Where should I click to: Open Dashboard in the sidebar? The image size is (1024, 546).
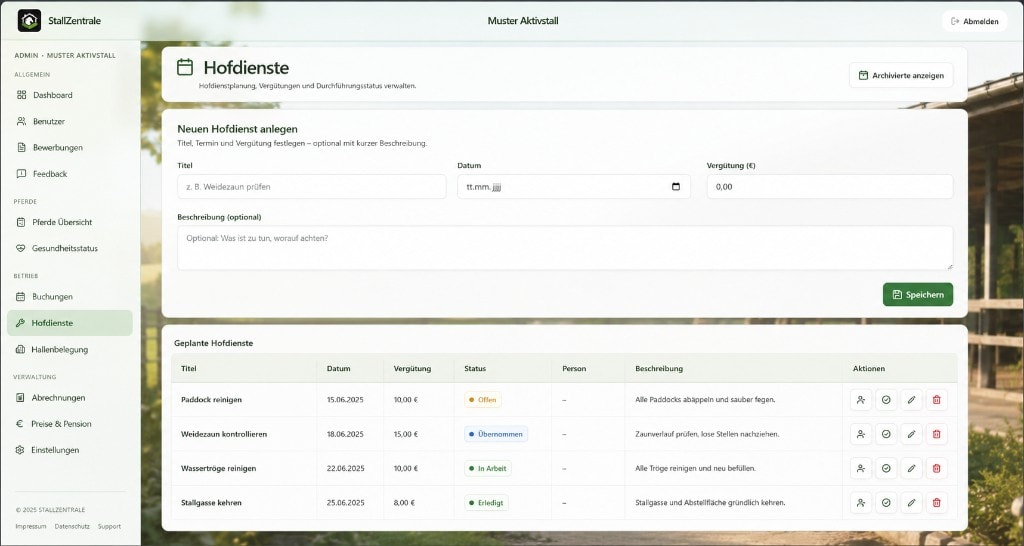pos(70,95)
